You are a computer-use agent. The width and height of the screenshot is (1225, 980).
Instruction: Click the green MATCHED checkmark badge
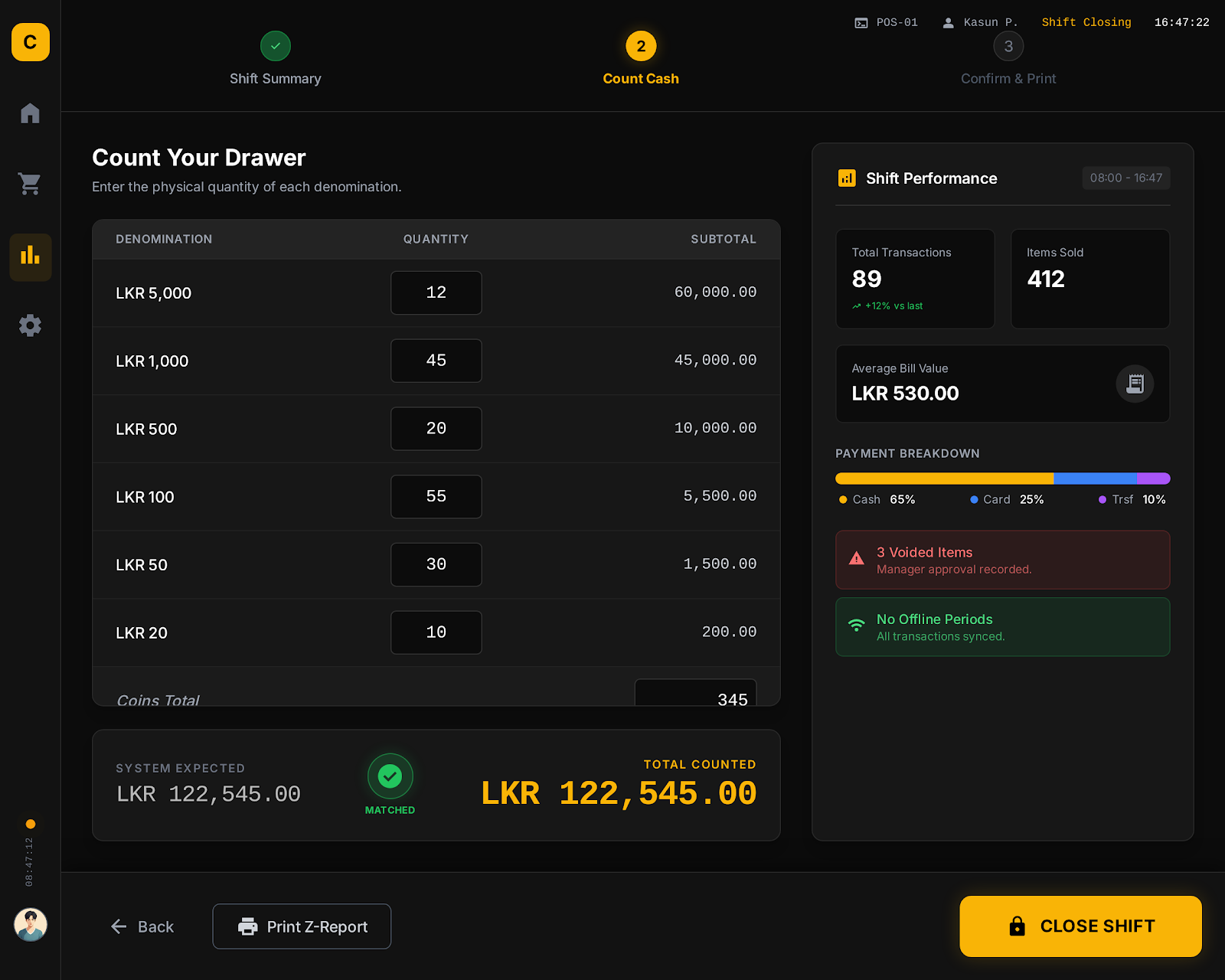[390, 776]
